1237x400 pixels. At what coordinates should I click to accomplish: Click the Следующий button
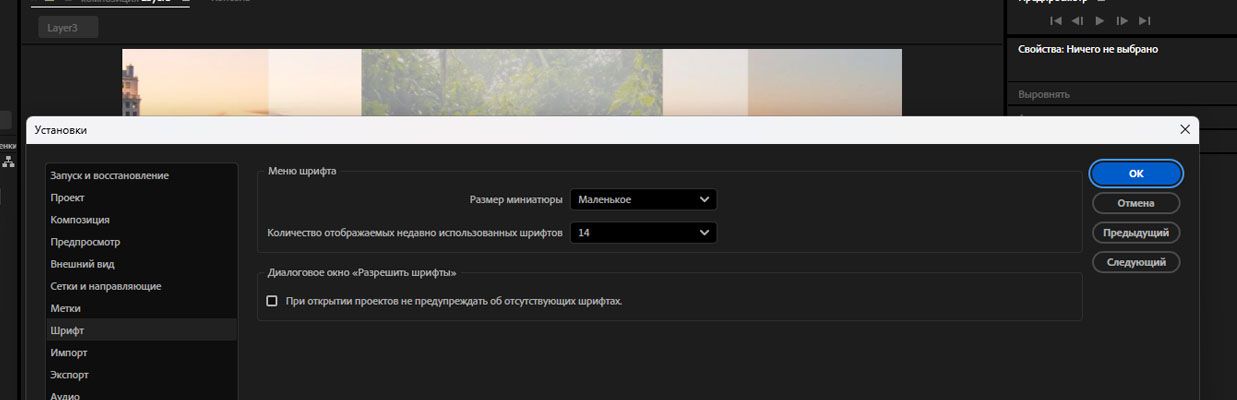click(1136, 262)
